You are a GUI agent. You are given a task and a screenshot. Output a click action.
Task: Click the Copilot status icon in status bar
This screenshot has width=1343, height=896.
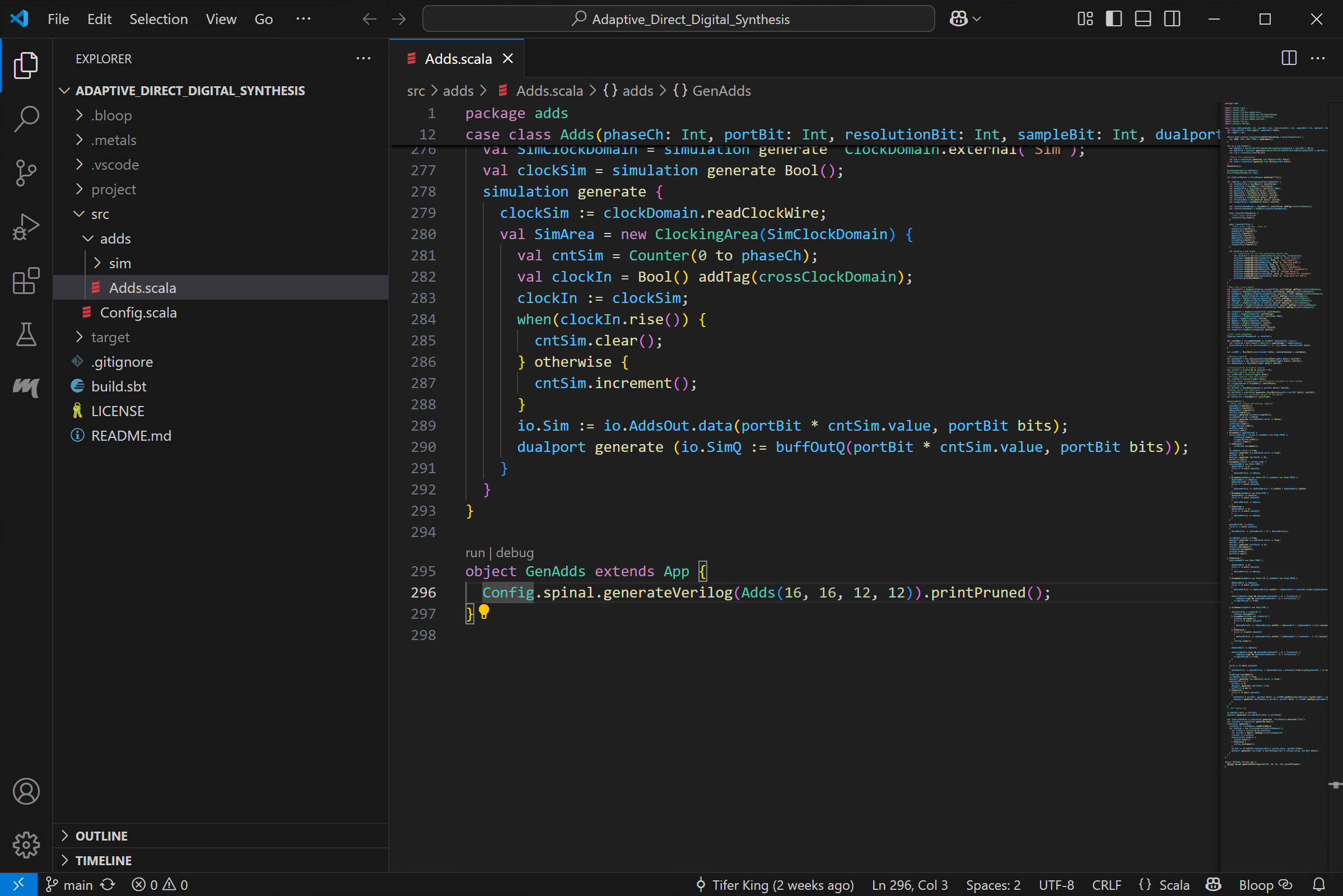pos(1213,885)
